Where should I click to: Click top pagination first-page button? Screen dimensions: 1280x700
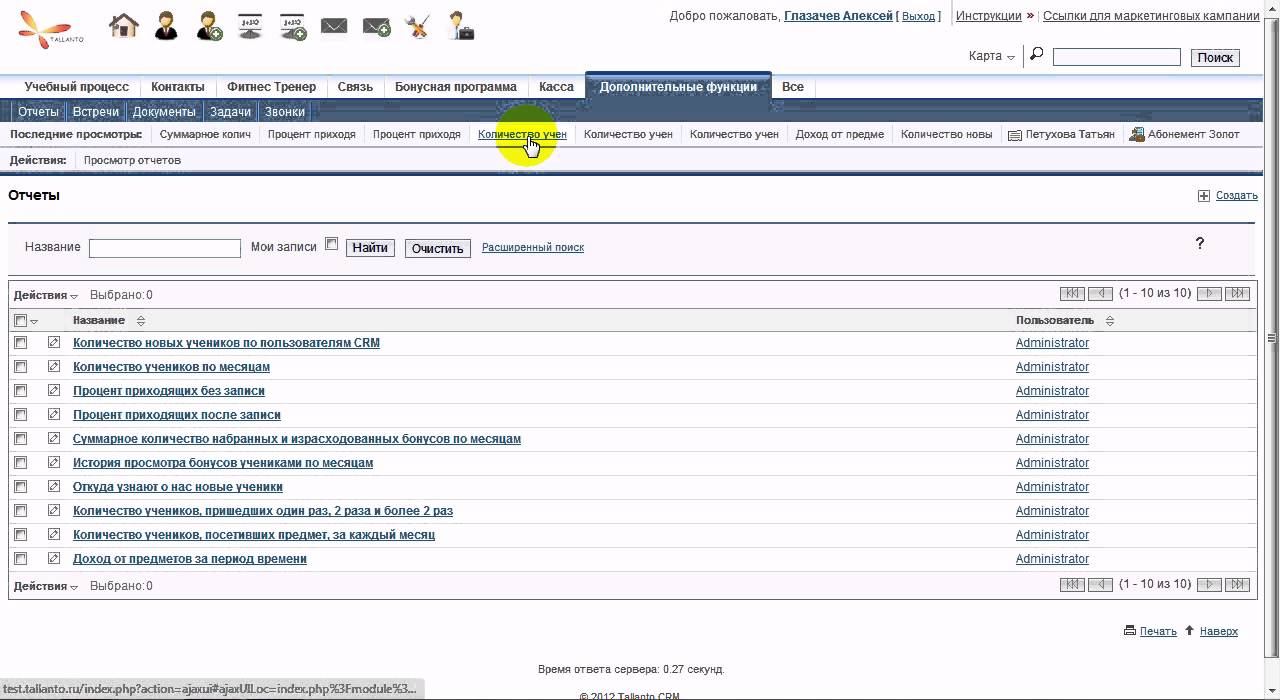[x=1072, y=293]
